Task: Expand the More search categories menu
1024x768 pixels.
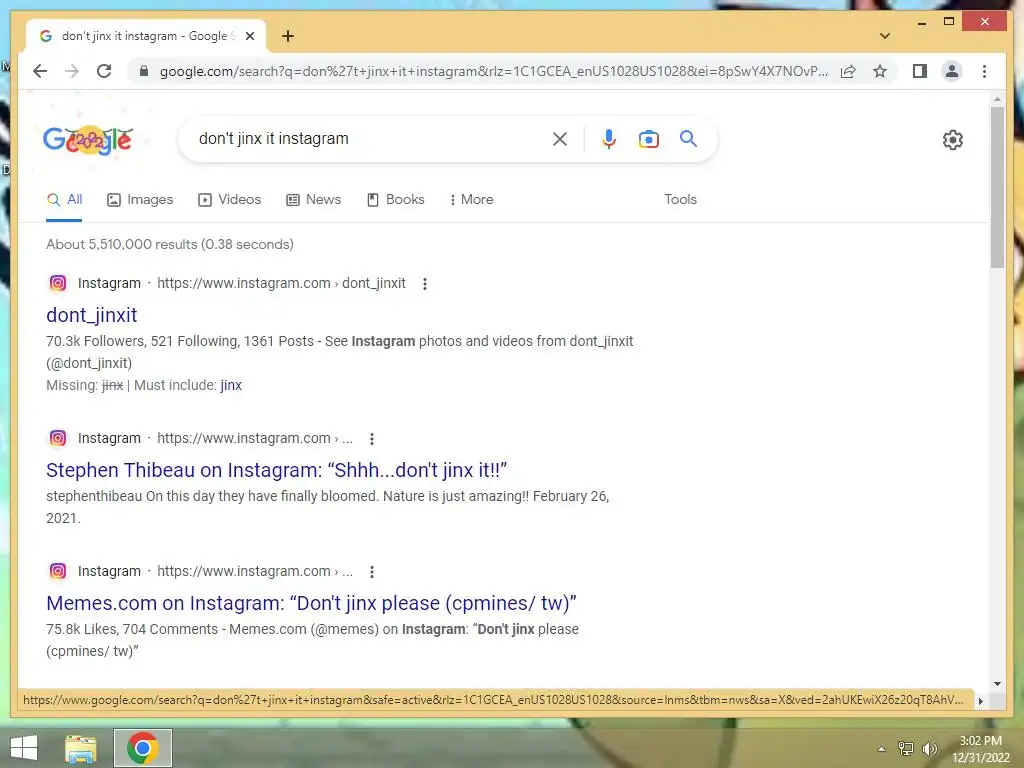Action: pyautogui.click(x=472, y=199)
